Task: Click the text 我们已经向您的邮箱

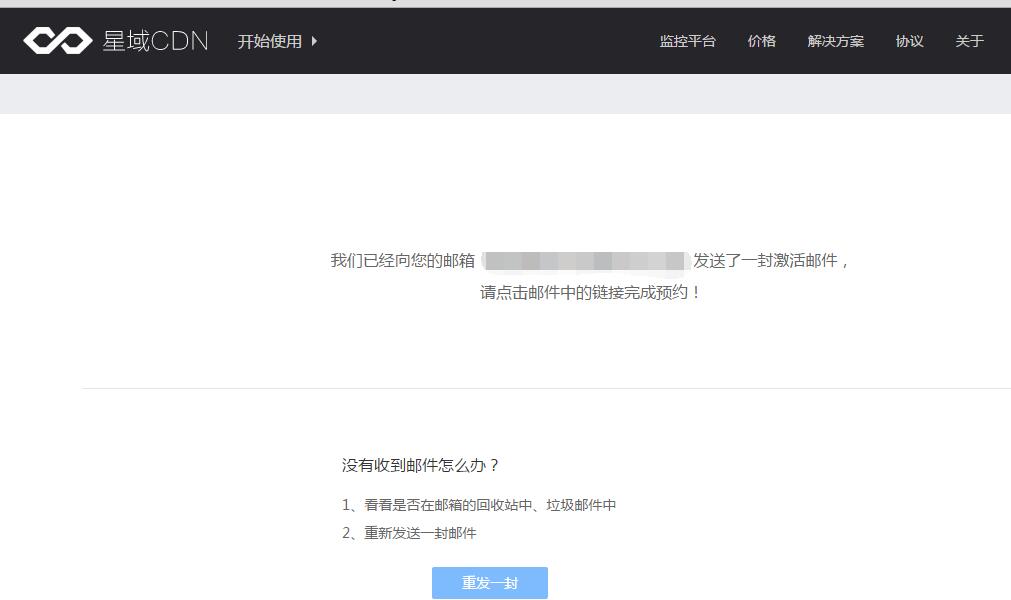Action: tap(403, 261)
